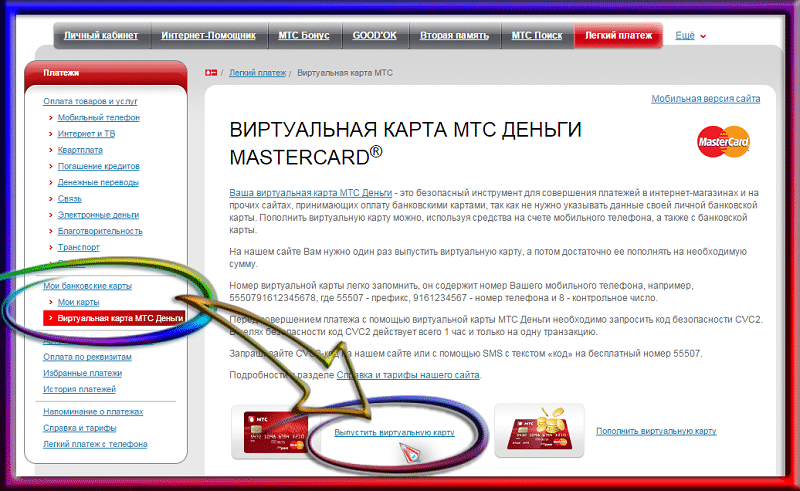The width and height of the screenshot is (800, 491).
Task: Click the red arrow beside Транспорт
Action: 51,248
